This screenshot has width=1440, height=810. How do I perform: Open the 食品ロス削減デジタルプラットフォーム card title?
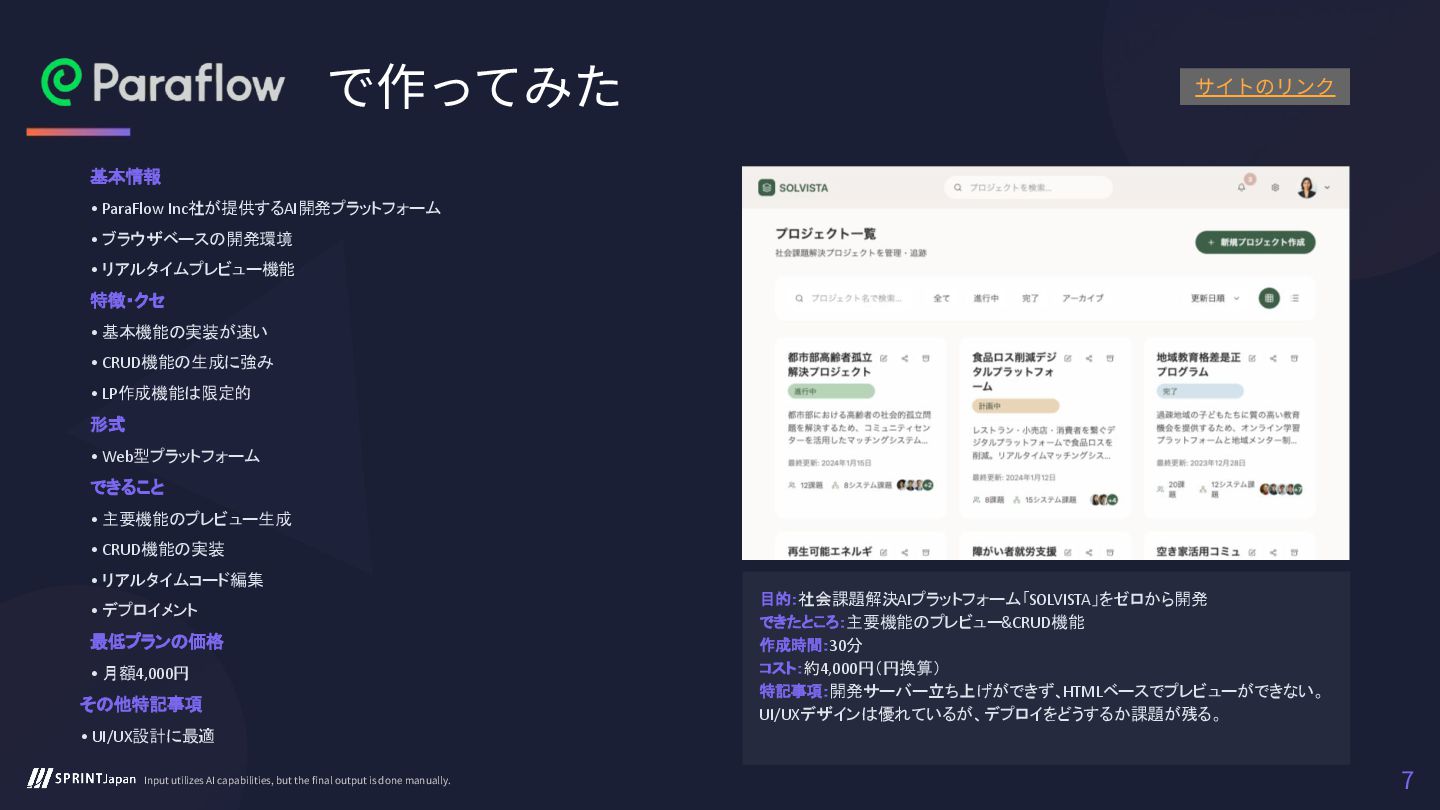pos(1014,372)
